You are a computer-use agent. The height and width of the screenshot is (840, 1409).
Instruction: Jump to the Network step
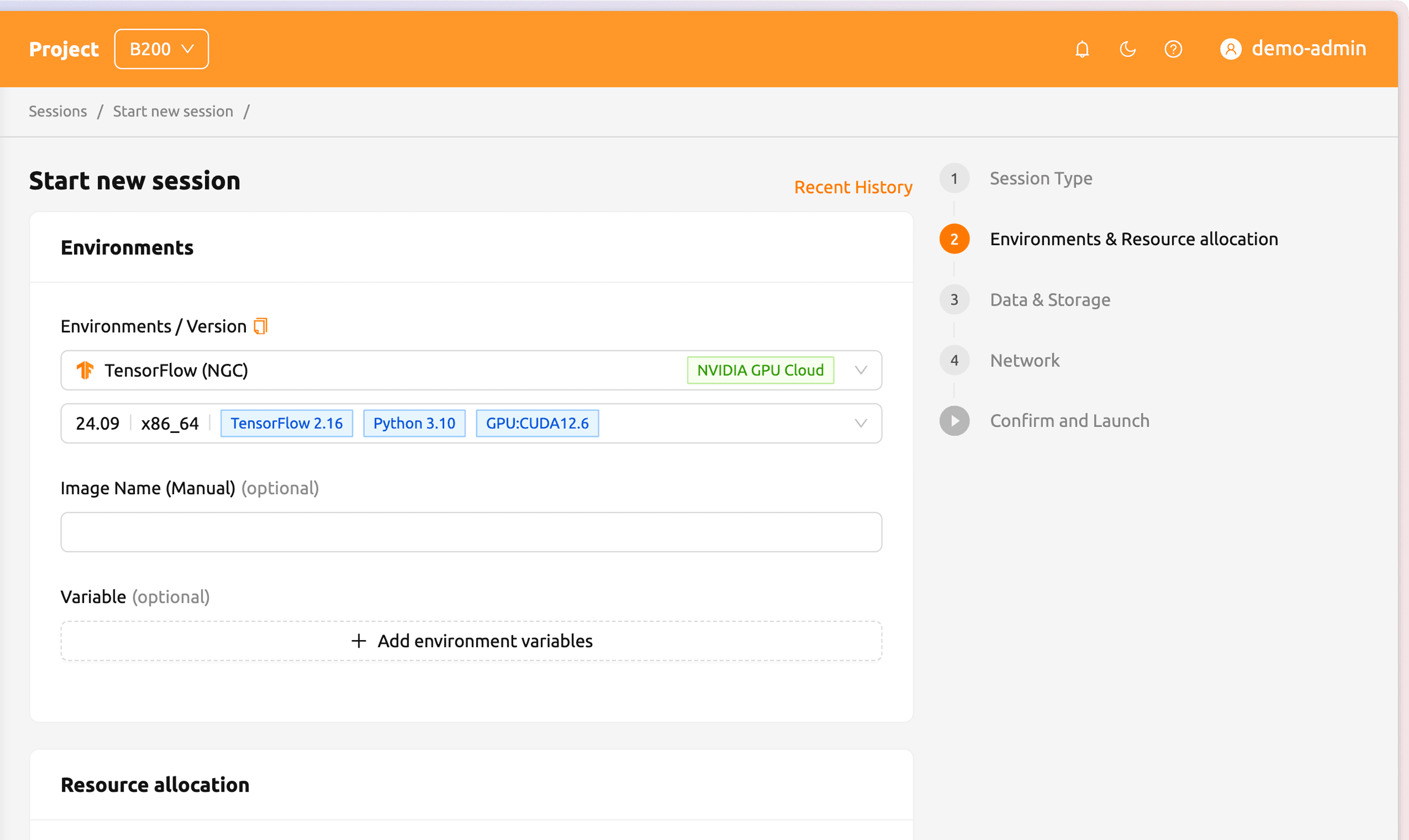pos(1025,360)
